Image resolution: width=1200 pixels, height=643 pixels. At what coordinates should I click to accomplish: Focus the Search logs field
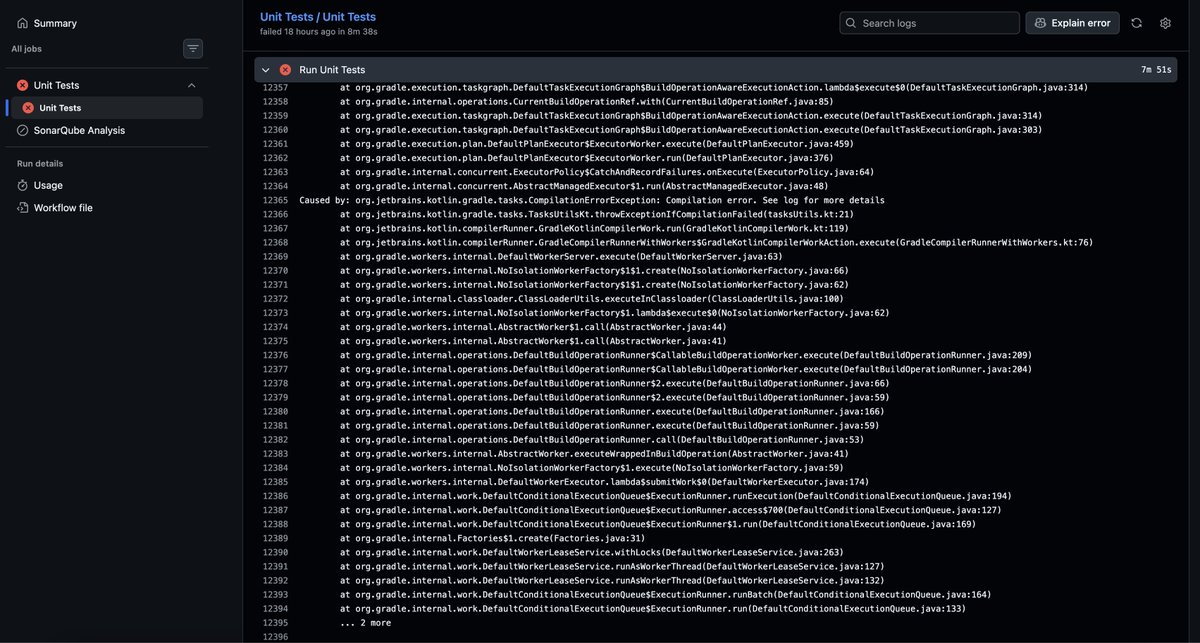(930, 23)
